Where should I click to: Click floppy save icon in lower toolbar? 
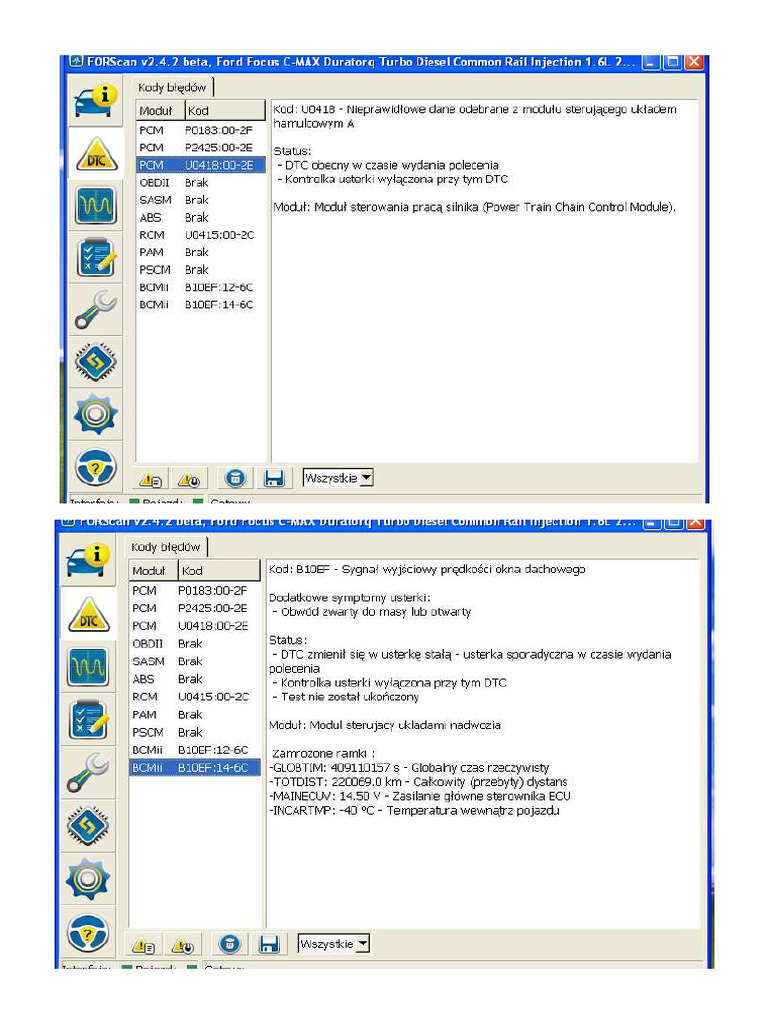click(268, 944)
